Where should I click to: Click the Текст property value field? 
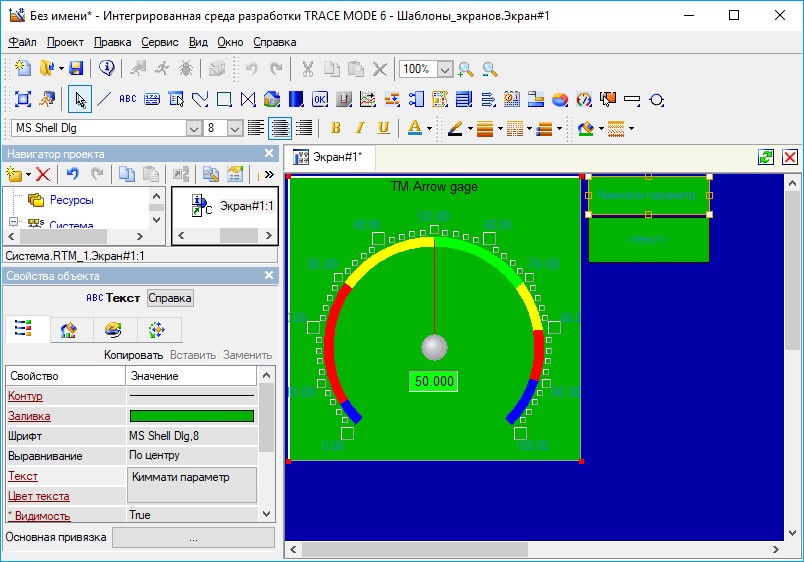coord(192,484)
